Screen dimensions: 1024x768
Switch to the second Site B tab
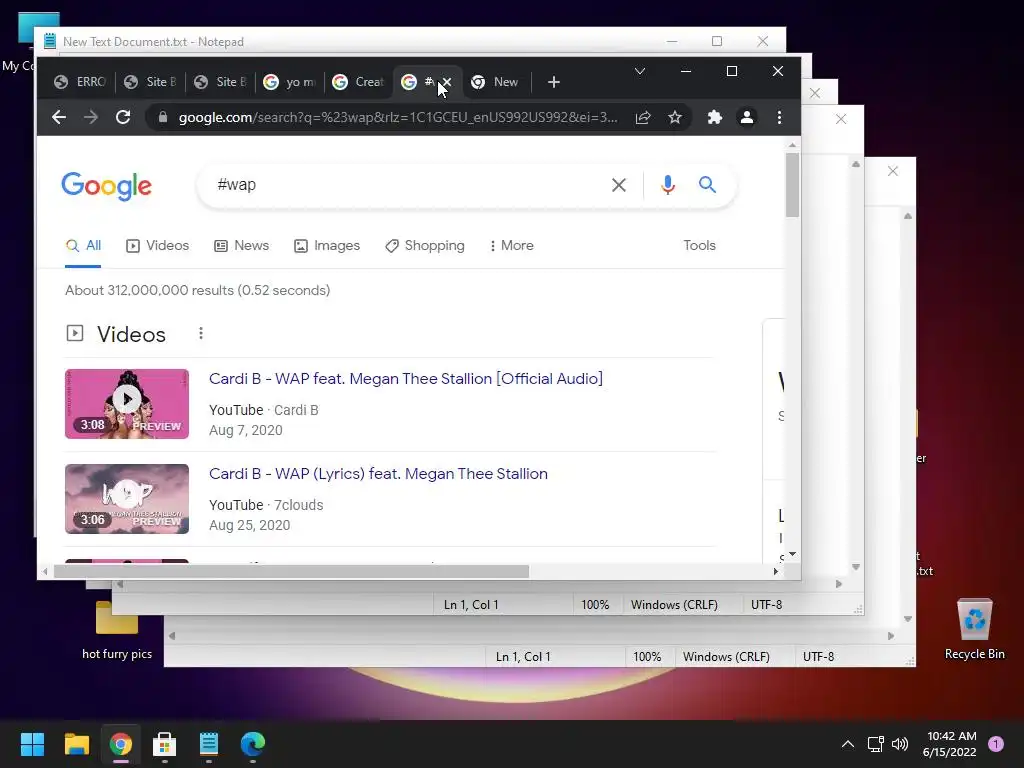(x=221, y=82)
